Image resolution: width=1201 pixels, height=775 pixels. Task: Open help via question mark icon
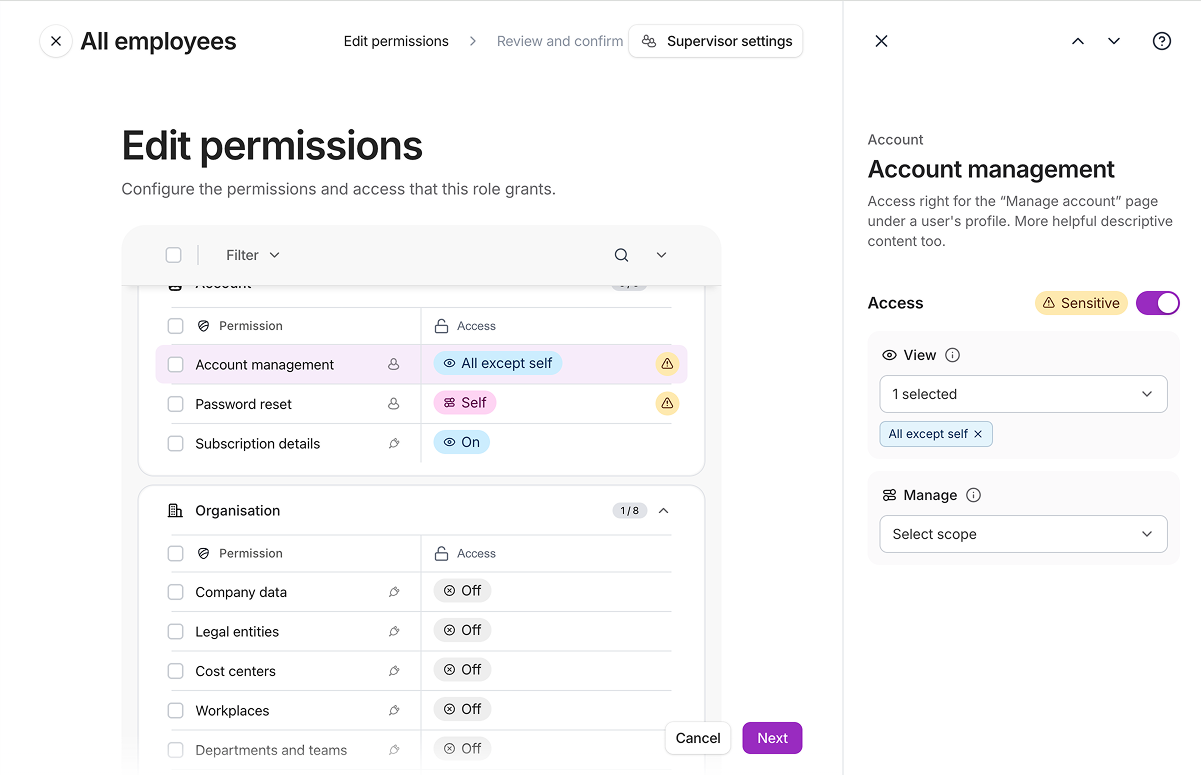coord(1161,41)
